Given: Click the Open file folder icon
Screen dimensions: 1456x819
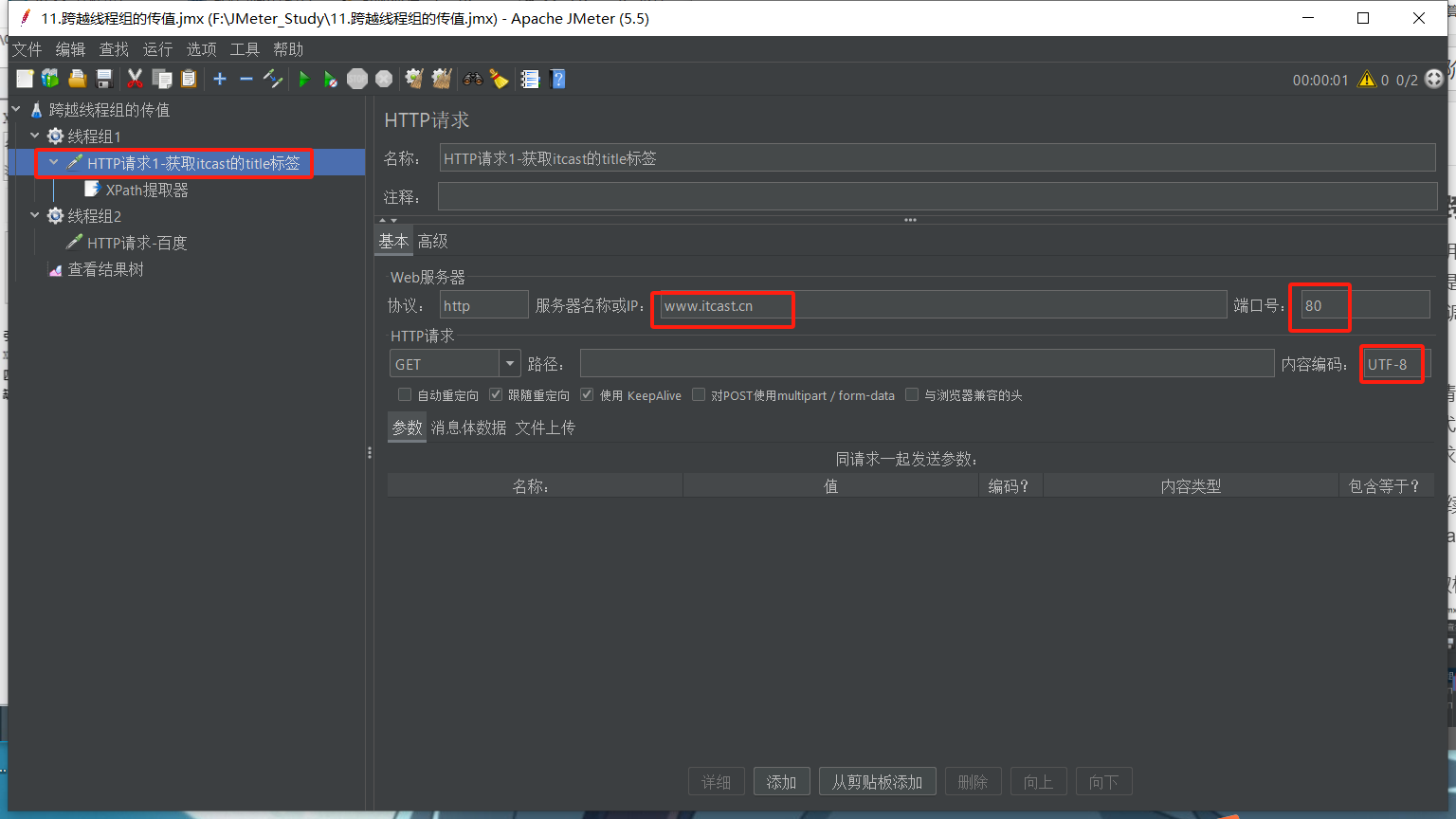Looking at the screenshot, I should 78,79.
